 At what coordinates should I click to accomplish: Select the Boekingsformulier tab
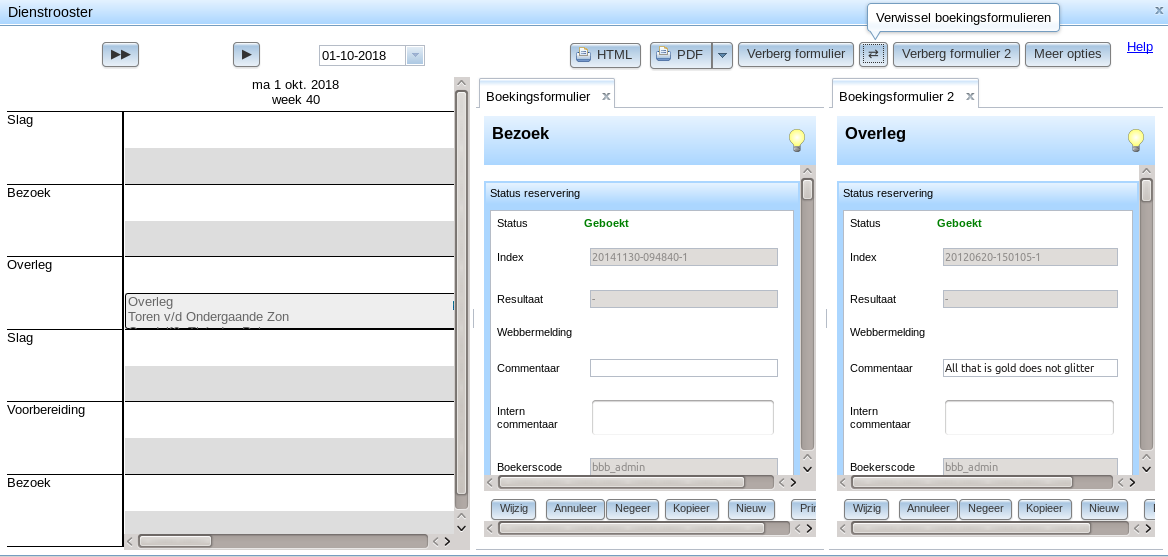pyautogui.click(x=538, y=97)
